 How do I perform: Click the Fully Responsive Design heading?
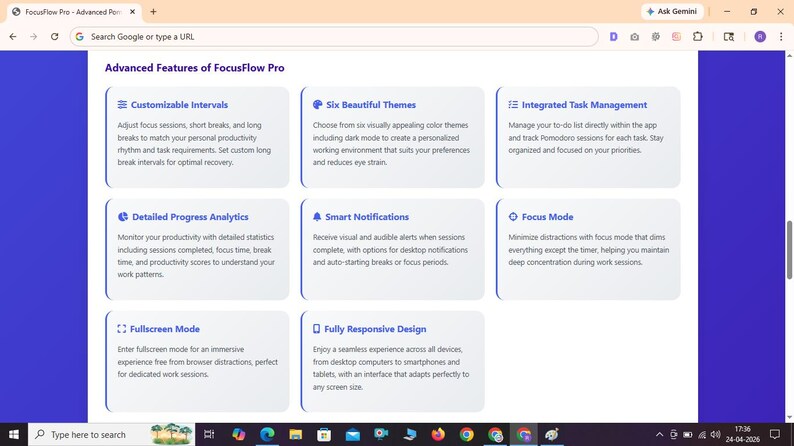(375, 329)
